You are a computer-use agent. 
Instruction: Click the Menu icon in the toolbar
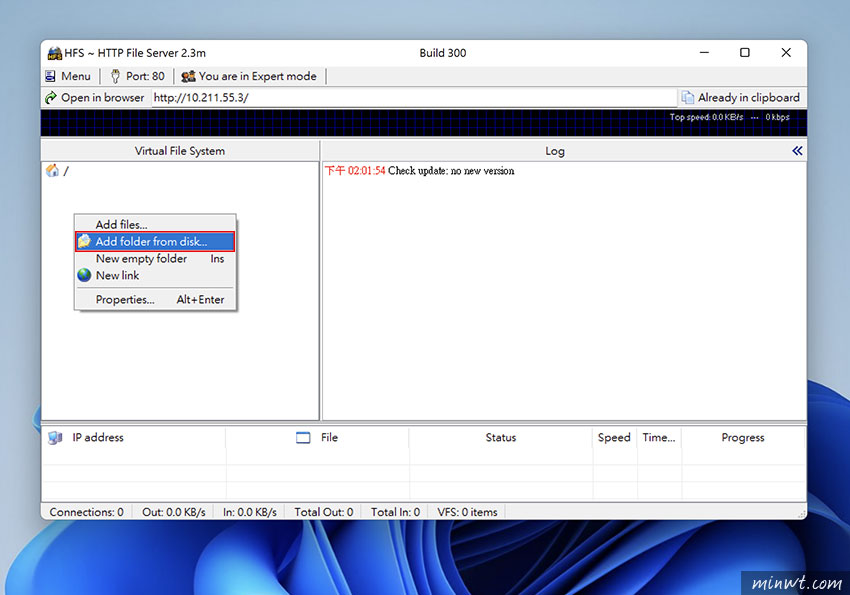(x=50, y=76)
